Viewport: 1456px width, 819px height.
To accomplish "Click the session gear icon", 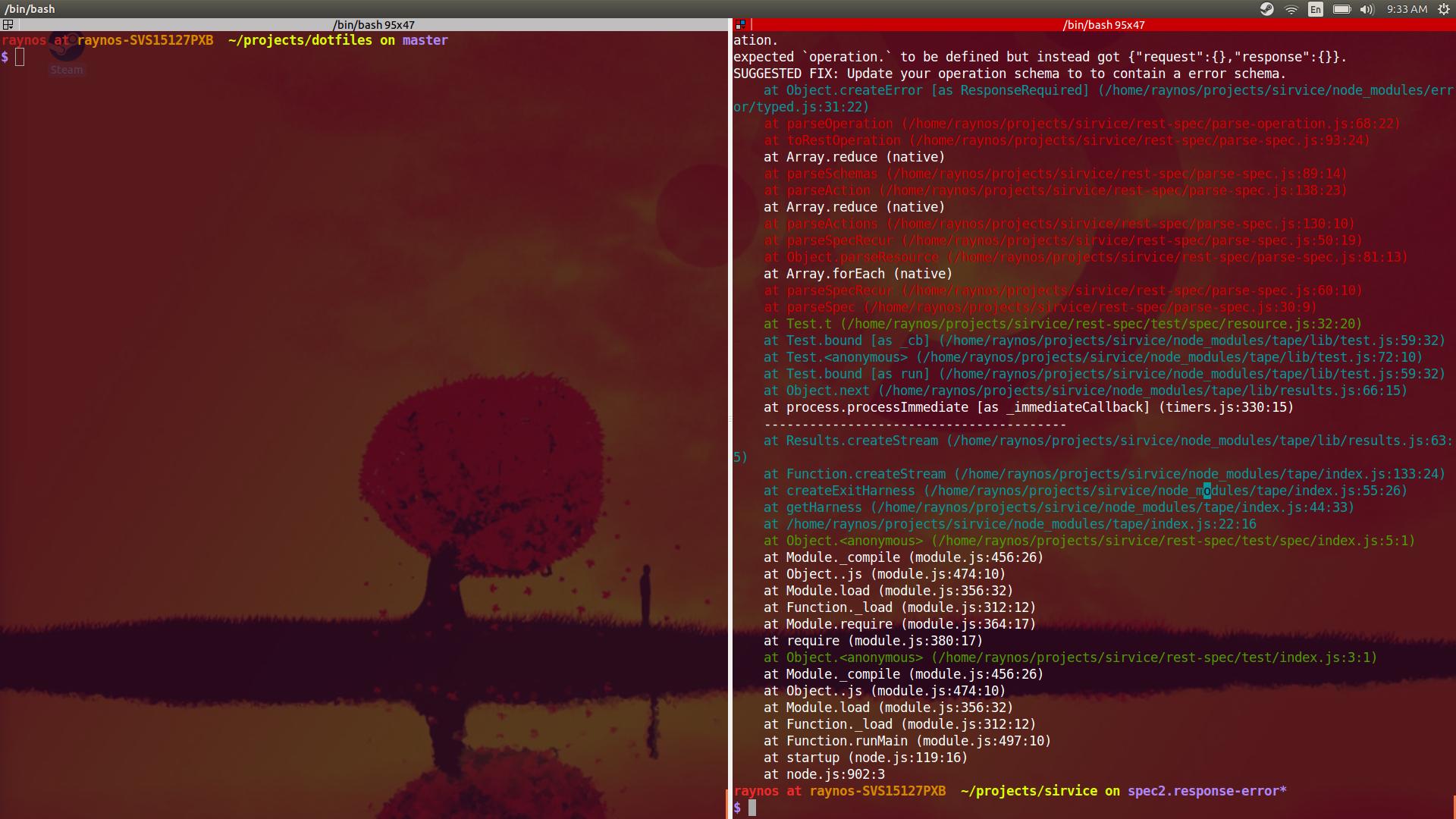I will click(x=1442, y=10).
